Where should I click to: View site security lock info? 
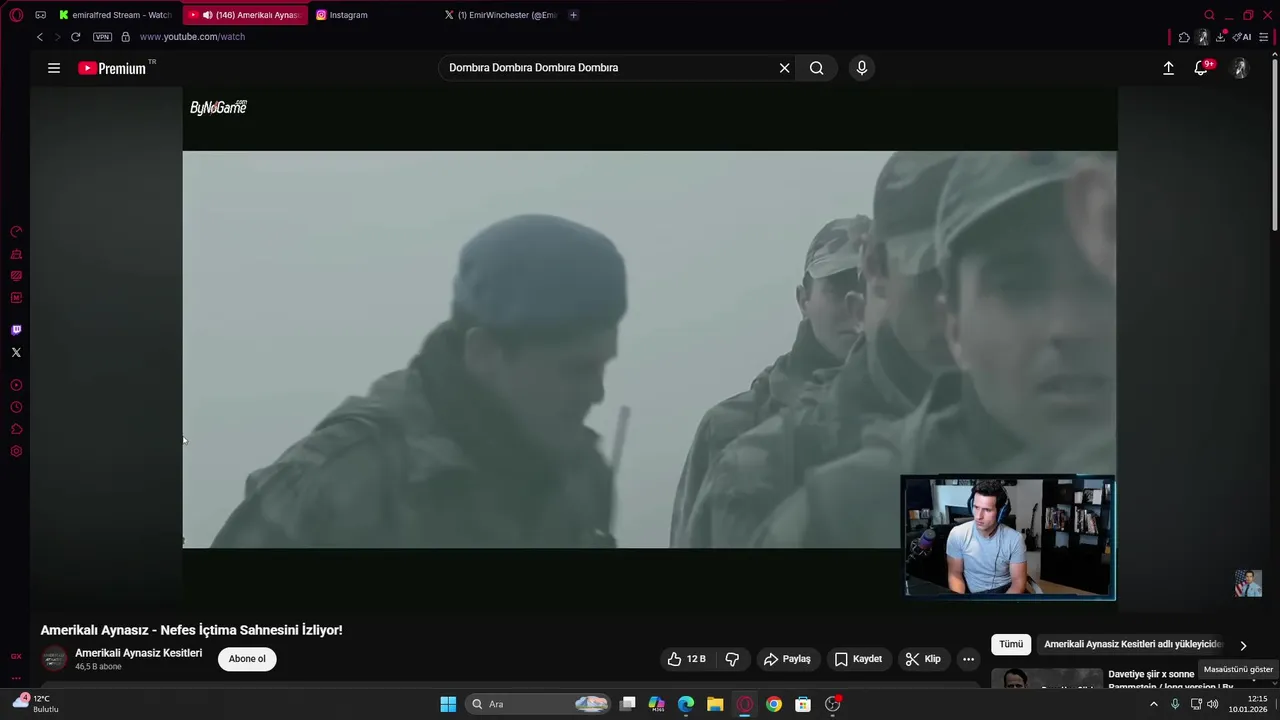[125, 37]
